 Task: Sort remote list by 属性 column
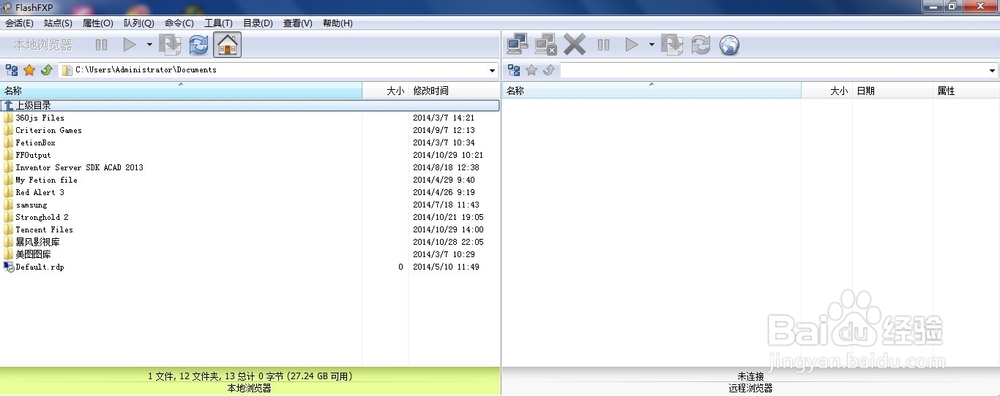pyautogui.click(x=966, y=91)
